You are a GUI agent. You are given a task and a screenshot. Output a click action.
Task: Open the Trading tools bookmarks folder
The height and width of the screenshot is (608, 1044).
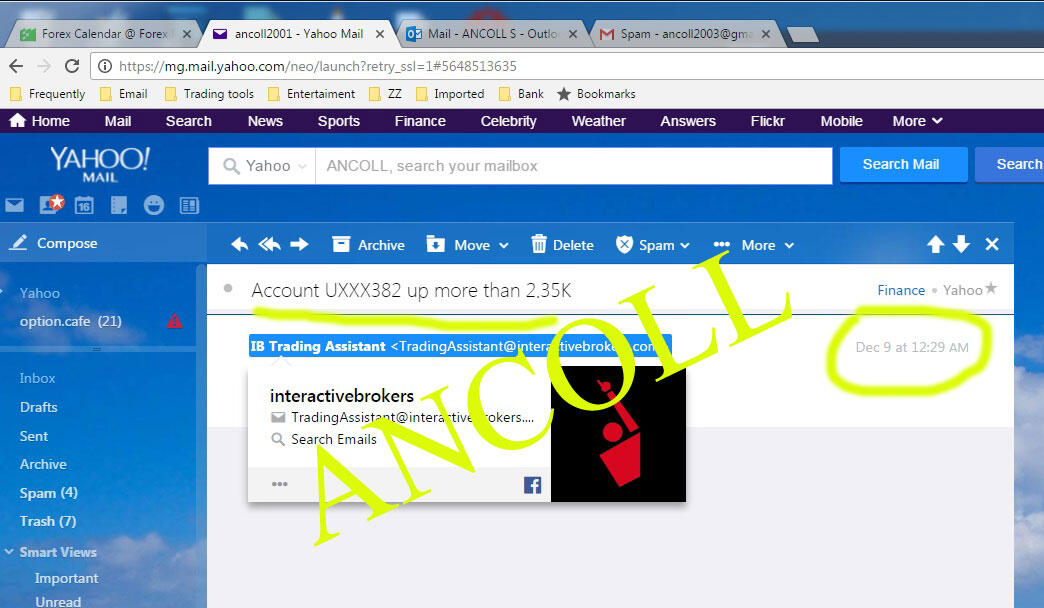(x=210, y=94)
